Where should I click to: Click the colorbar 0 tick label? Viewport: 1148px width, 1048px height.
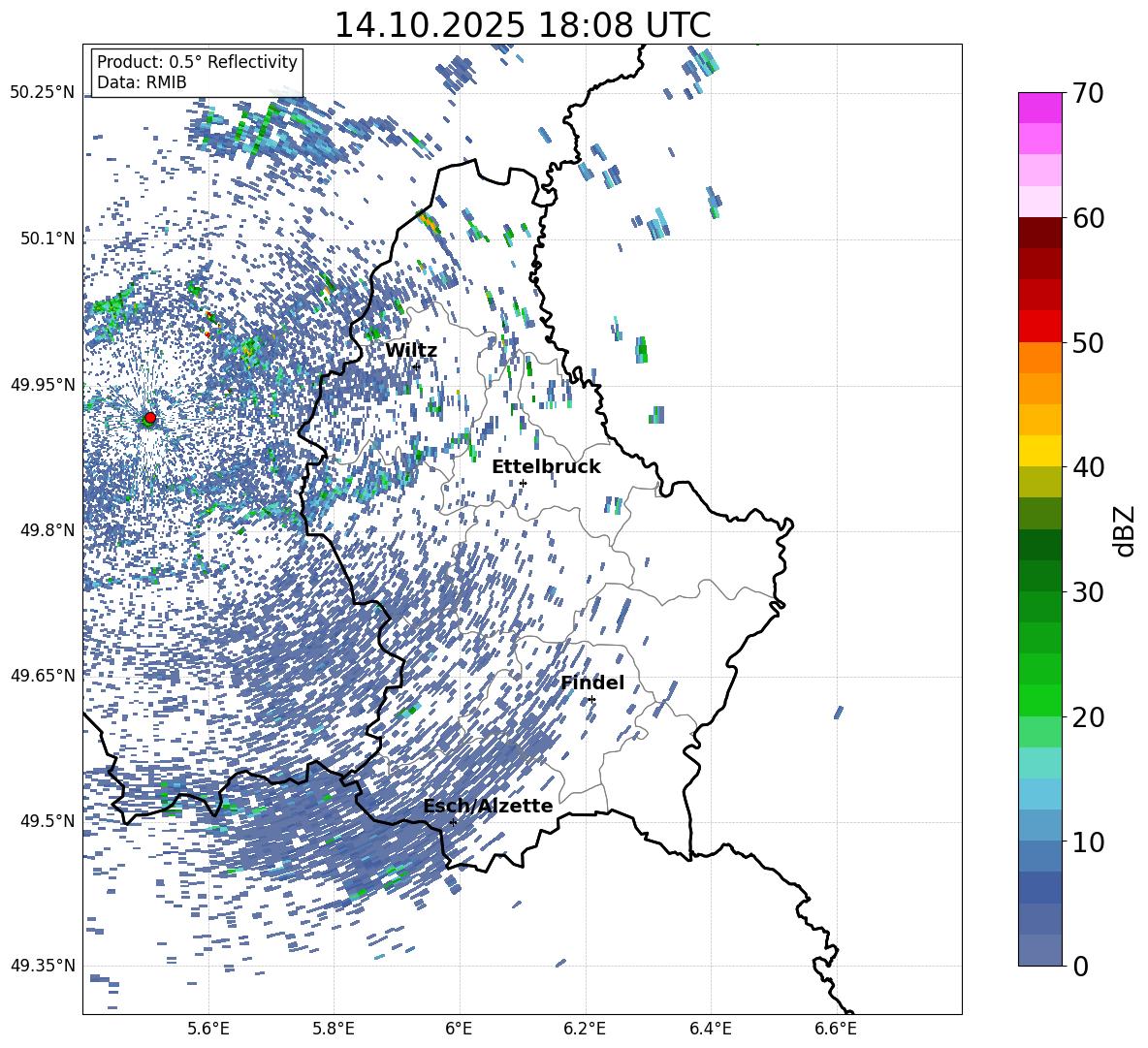coord(1080,966)
